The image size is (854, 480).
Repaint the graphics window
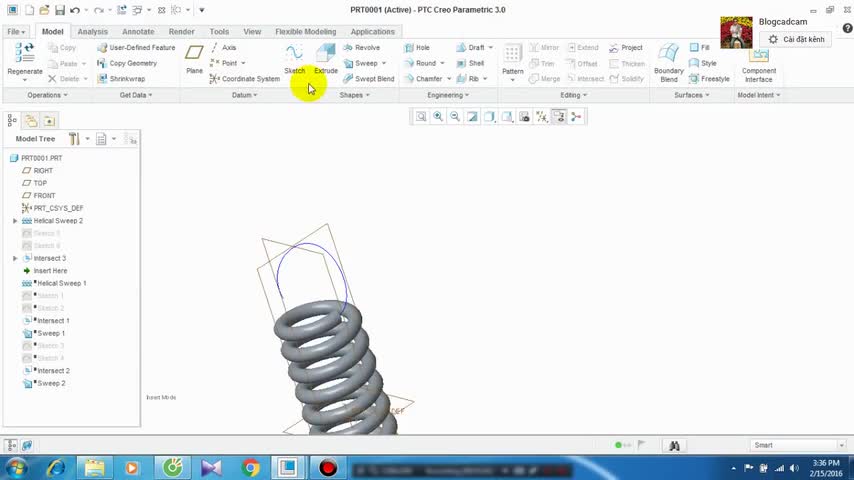[x=472, y=117]
